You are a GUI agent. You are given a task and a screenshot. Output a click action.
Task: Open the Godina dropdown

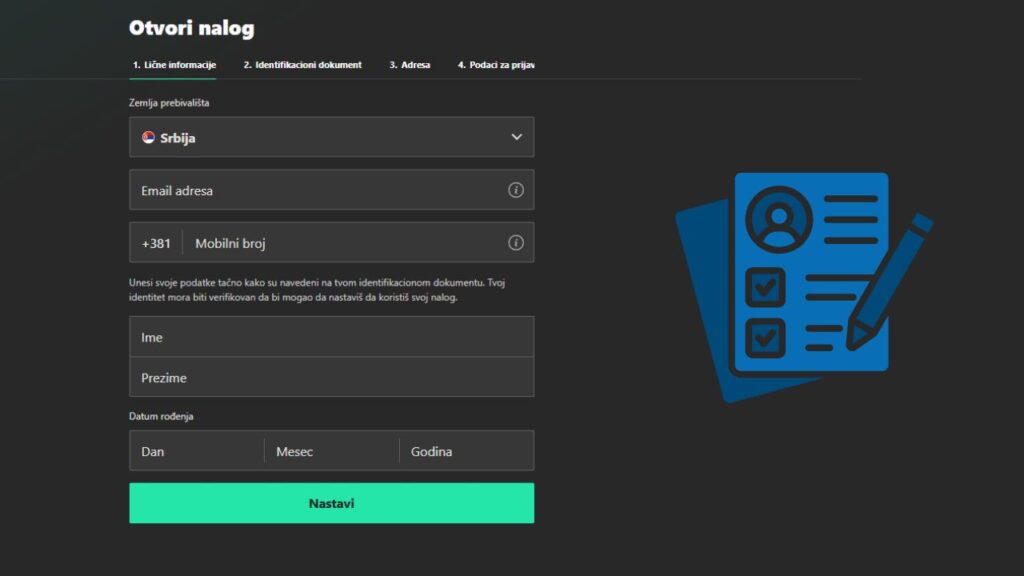[465, 450]
